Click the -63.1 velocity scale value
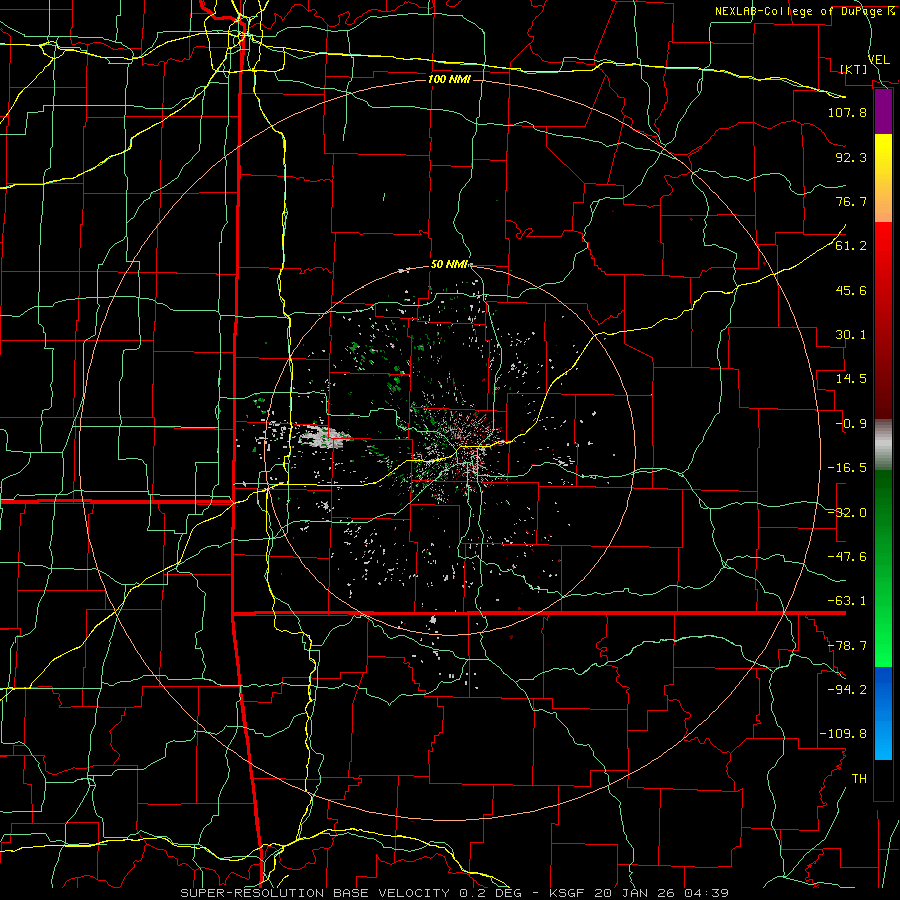The width and height of the screenshot is (900, 900). click(847, 601)
